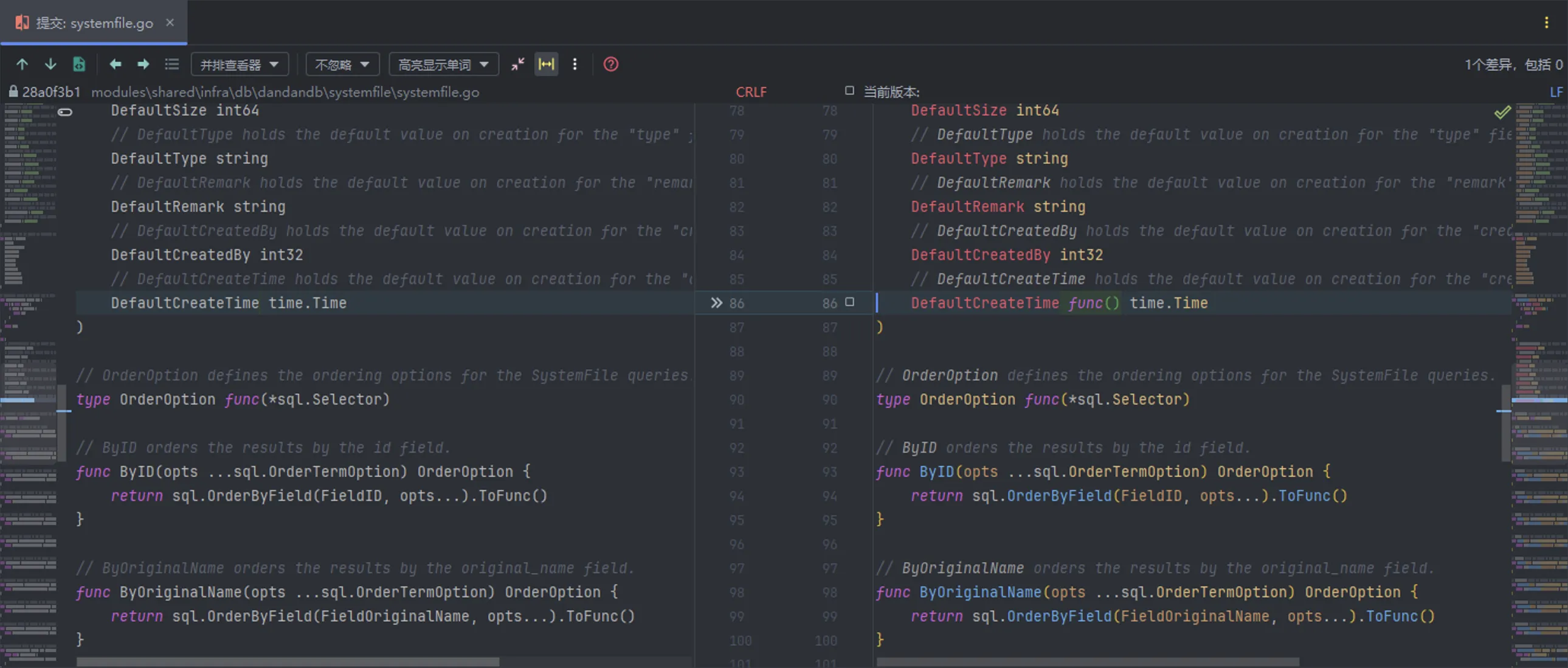Apply change with double chevron on line 86

pos(716,302)
